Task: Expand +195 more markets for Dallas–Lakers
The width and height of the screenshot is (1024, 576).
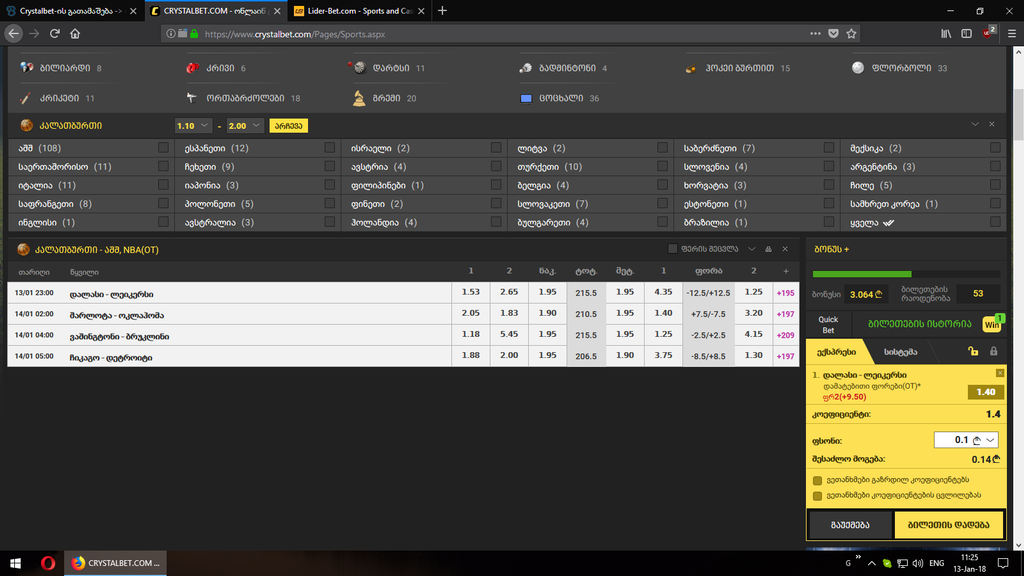Action: pos(786,293)
